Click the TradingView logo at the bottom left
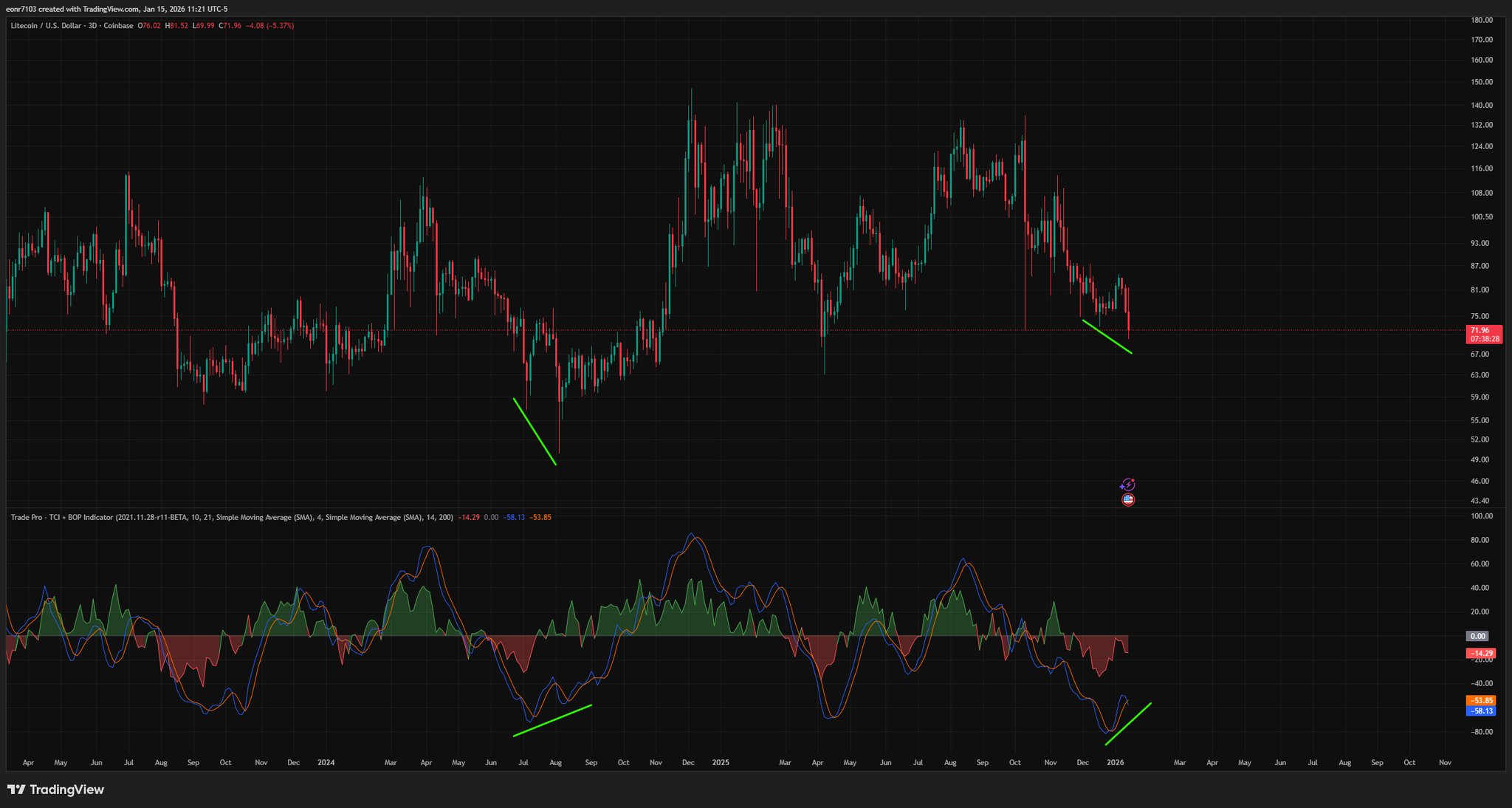Viewport: 1512px width, 808px height. click(x=55, y=790)
